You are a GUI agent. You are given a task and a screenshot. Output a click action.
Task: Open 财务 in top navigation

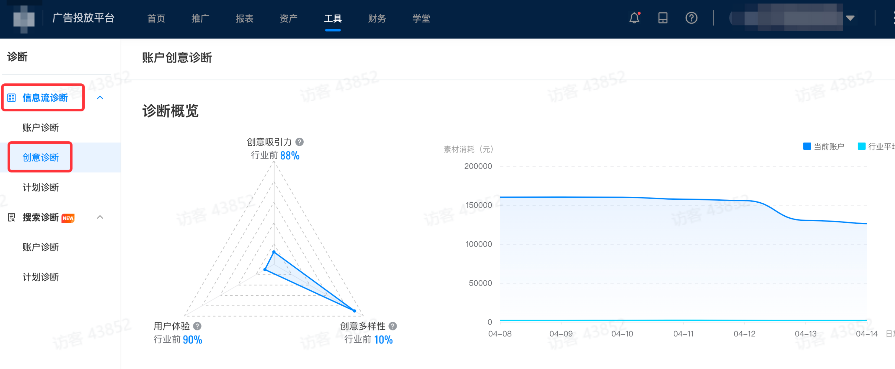(377, 18)
